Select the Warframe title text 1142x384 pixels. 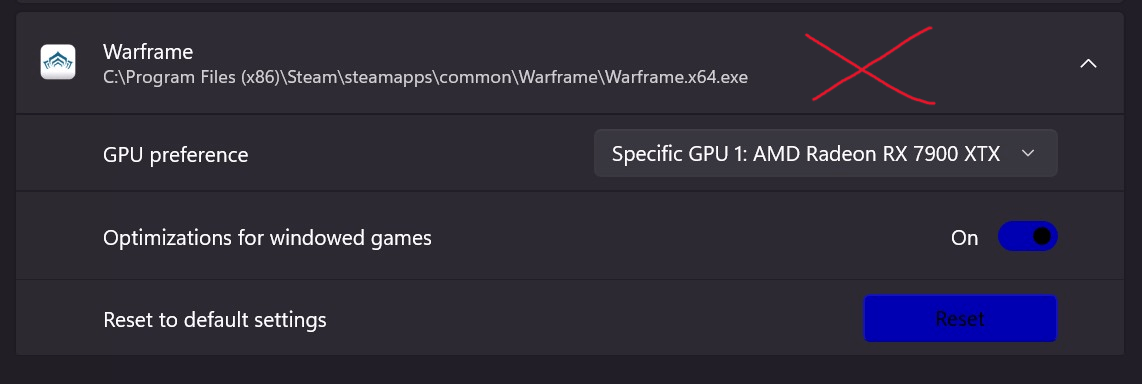pyautogui.click(x=148, y=52)
